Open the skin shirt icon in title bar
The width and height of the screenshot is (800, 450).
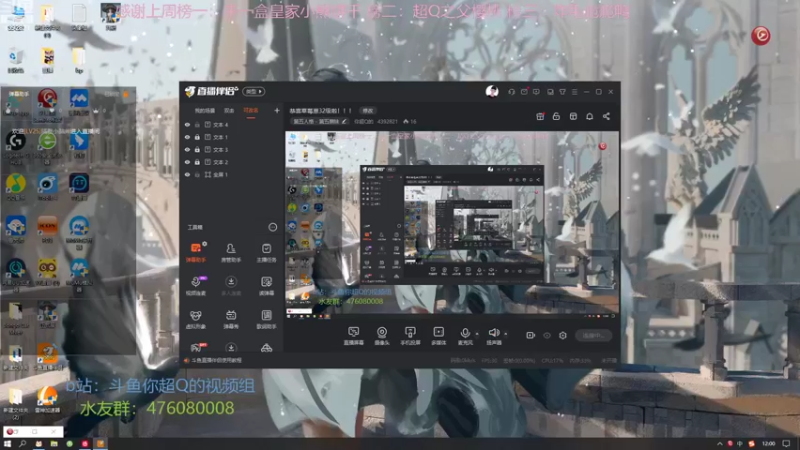tap(562, 92)
